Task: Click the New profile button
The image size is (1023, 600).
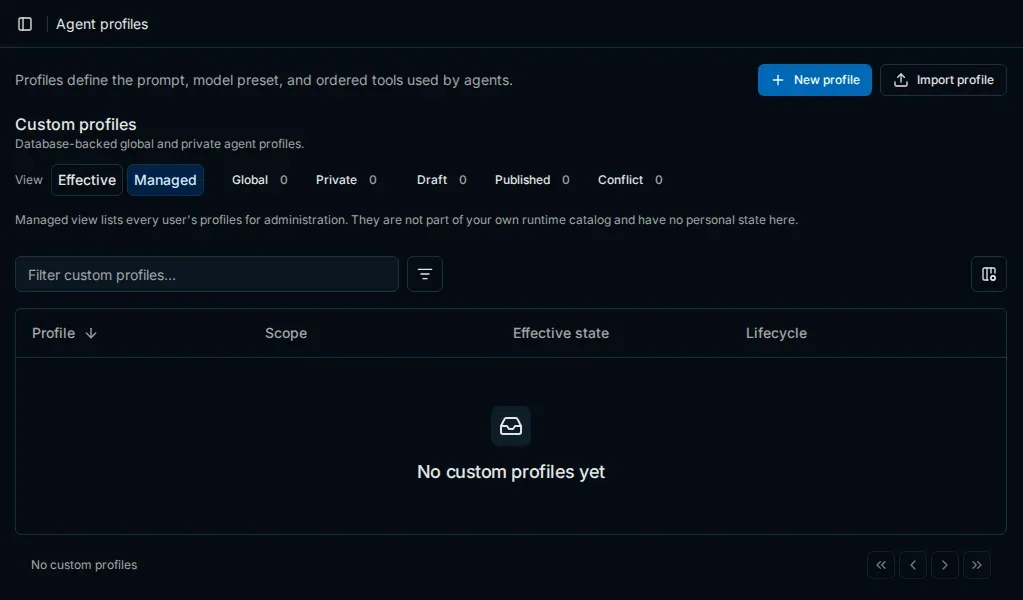Action: coord(814,80)
